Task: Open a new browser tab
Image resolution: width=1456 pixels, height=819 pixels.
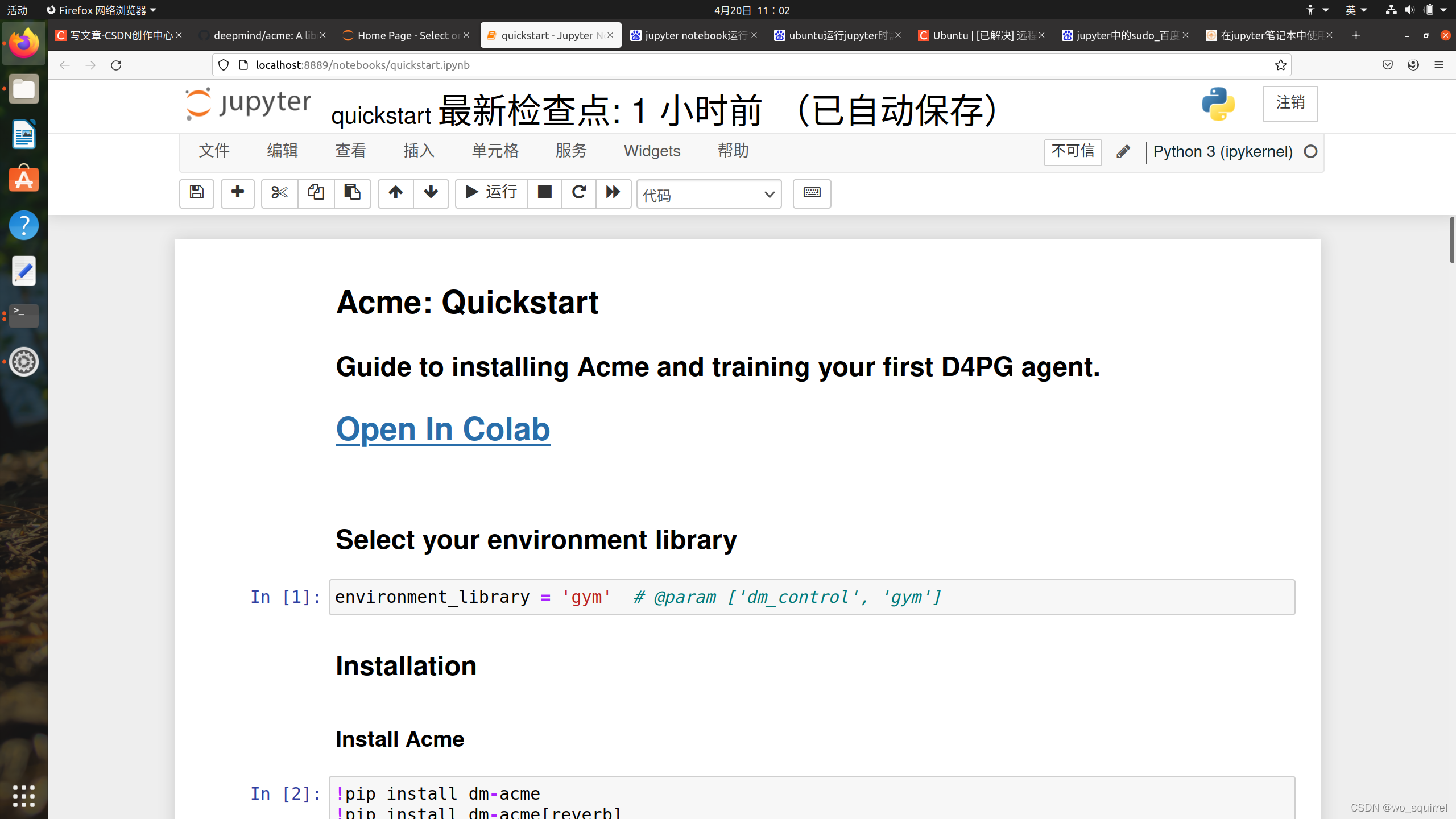Action: click(x=1356, y=35)
